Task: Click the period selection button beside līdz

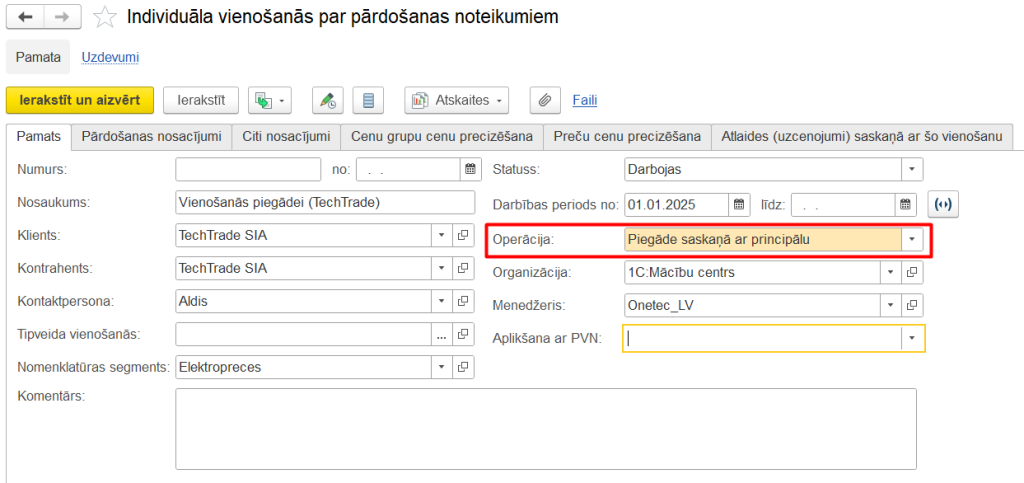Action: 942,205
